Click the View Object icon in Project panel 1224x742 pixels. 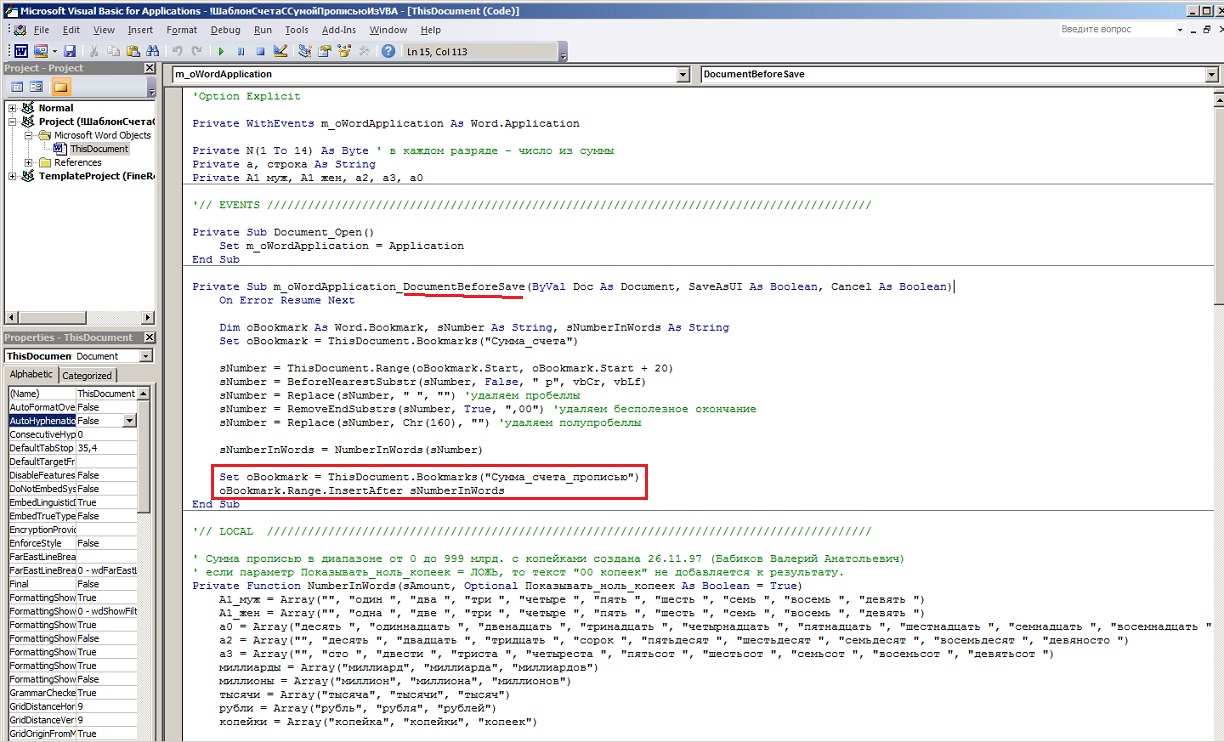coord(37,87)
